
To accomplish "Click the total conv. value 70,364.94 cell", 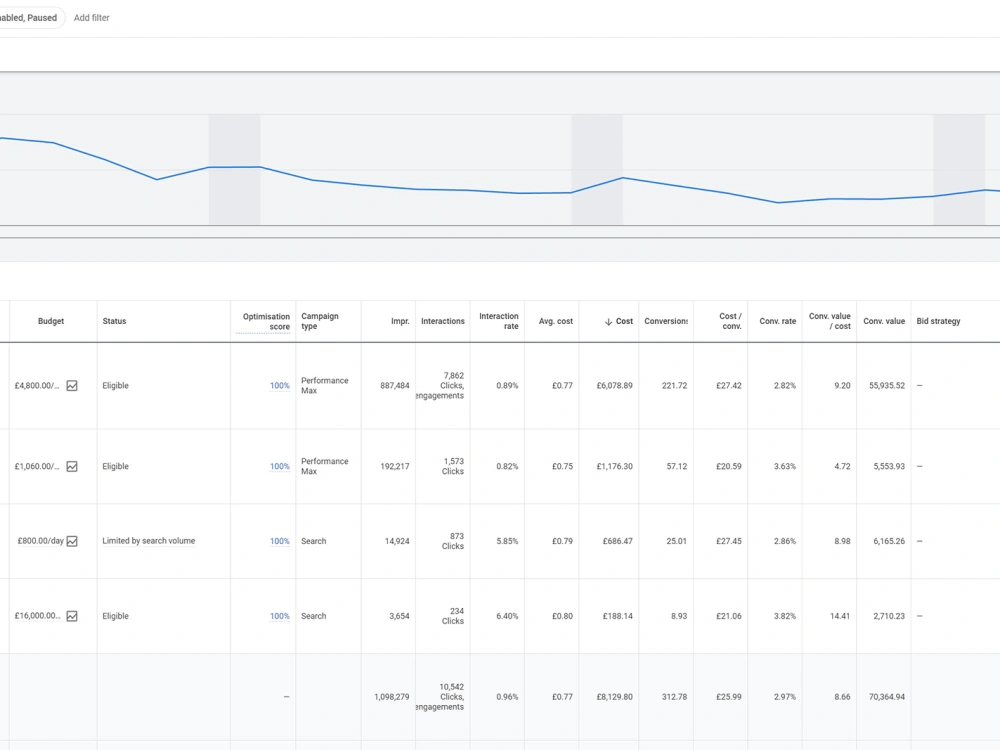I will [x=886, y=697].
